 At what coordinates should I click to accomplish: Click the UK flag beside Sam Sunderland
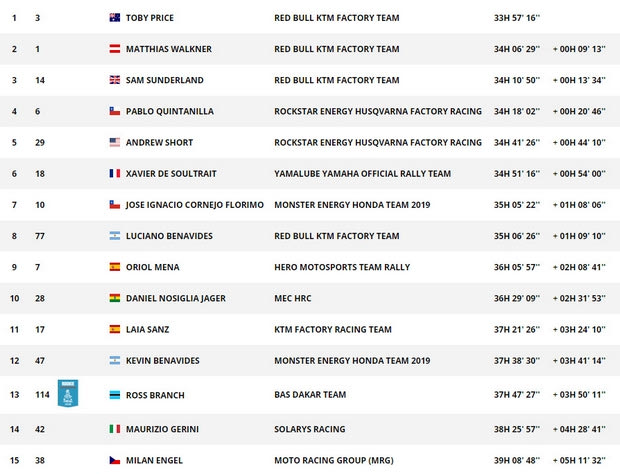(x=114, y=80)
